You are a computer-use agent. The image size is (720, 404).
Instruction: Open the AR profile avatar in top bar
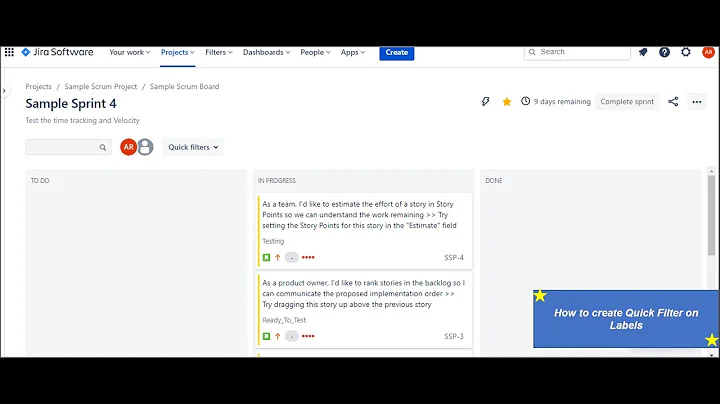[708, 52]
